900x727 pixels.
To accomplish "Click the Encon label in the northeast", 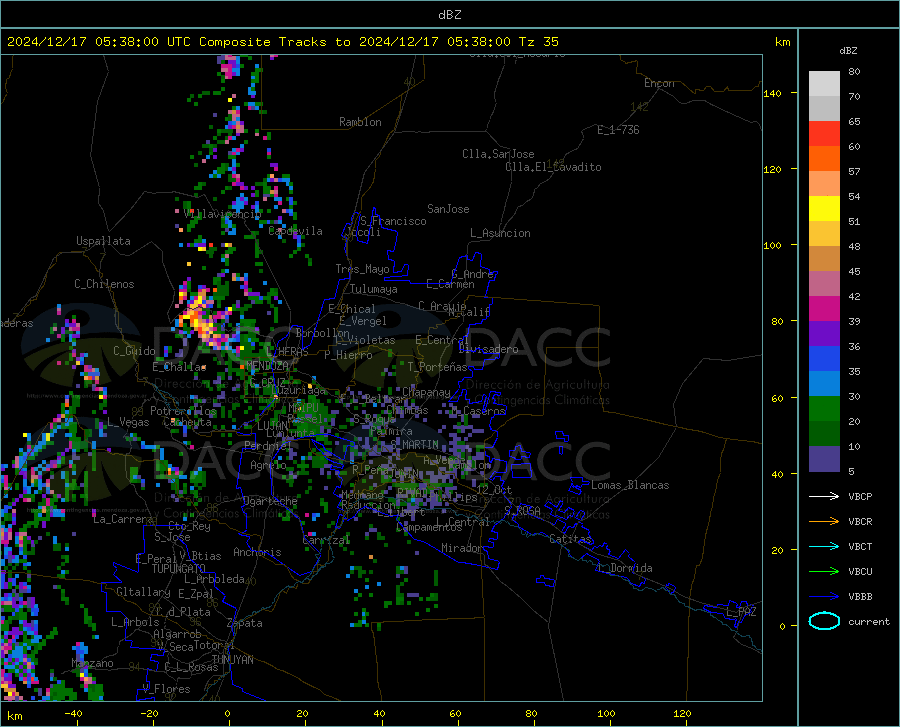I will pos(659,83).
